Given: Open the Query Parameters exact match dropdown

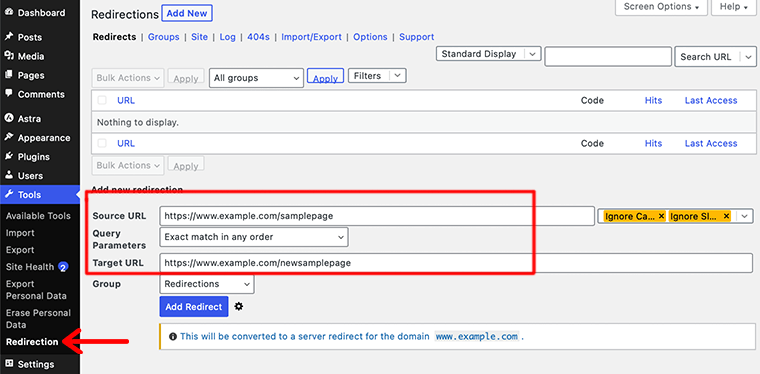Looking at the screenshot, I should [x=253, y=237].
